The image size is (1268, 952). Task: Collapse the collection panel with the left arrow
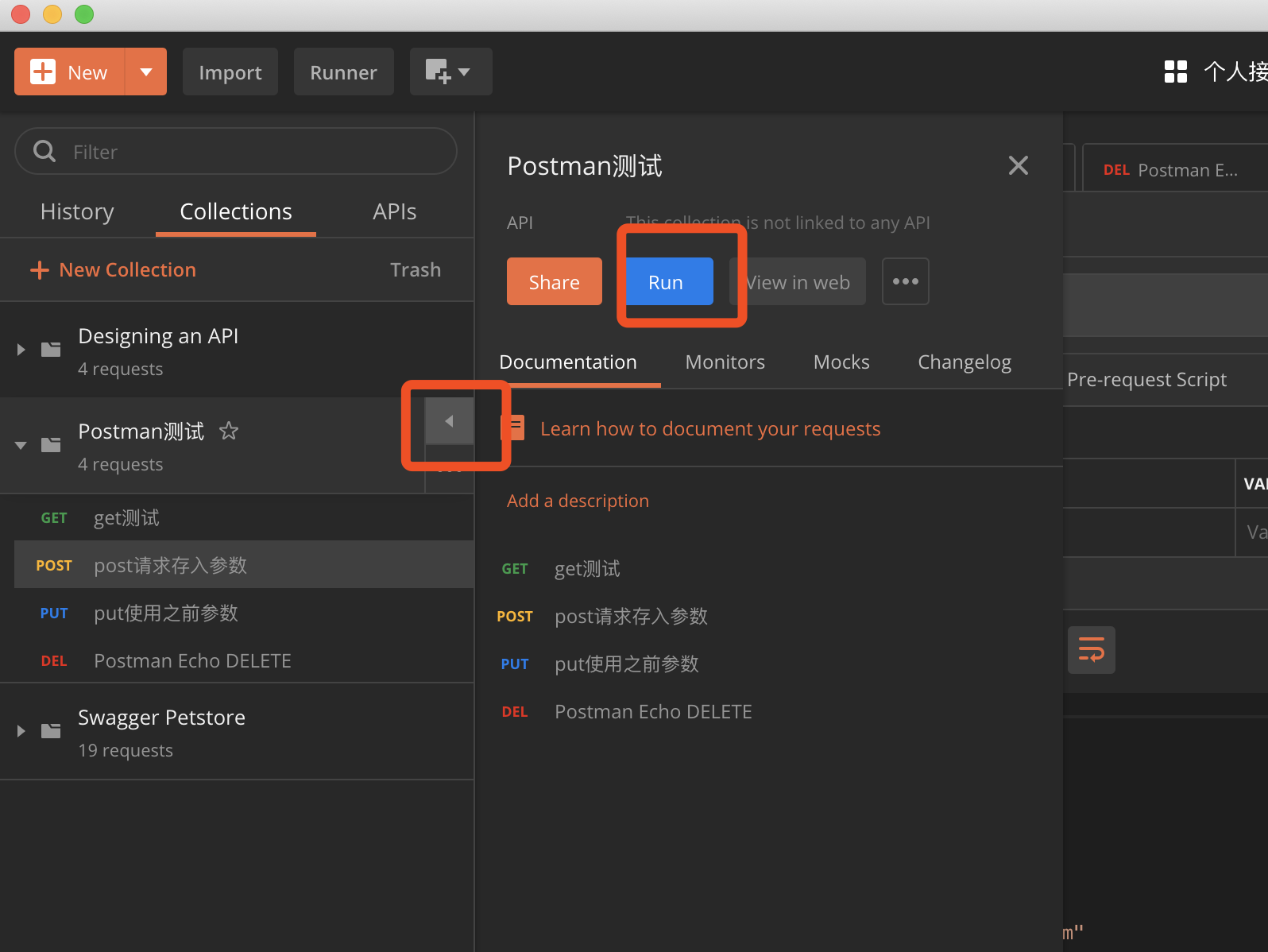449,421
